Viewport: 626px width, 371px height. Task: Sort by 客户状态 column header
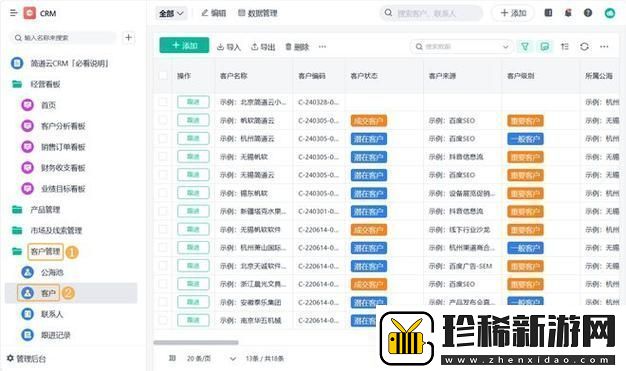[x=364, y=75]
